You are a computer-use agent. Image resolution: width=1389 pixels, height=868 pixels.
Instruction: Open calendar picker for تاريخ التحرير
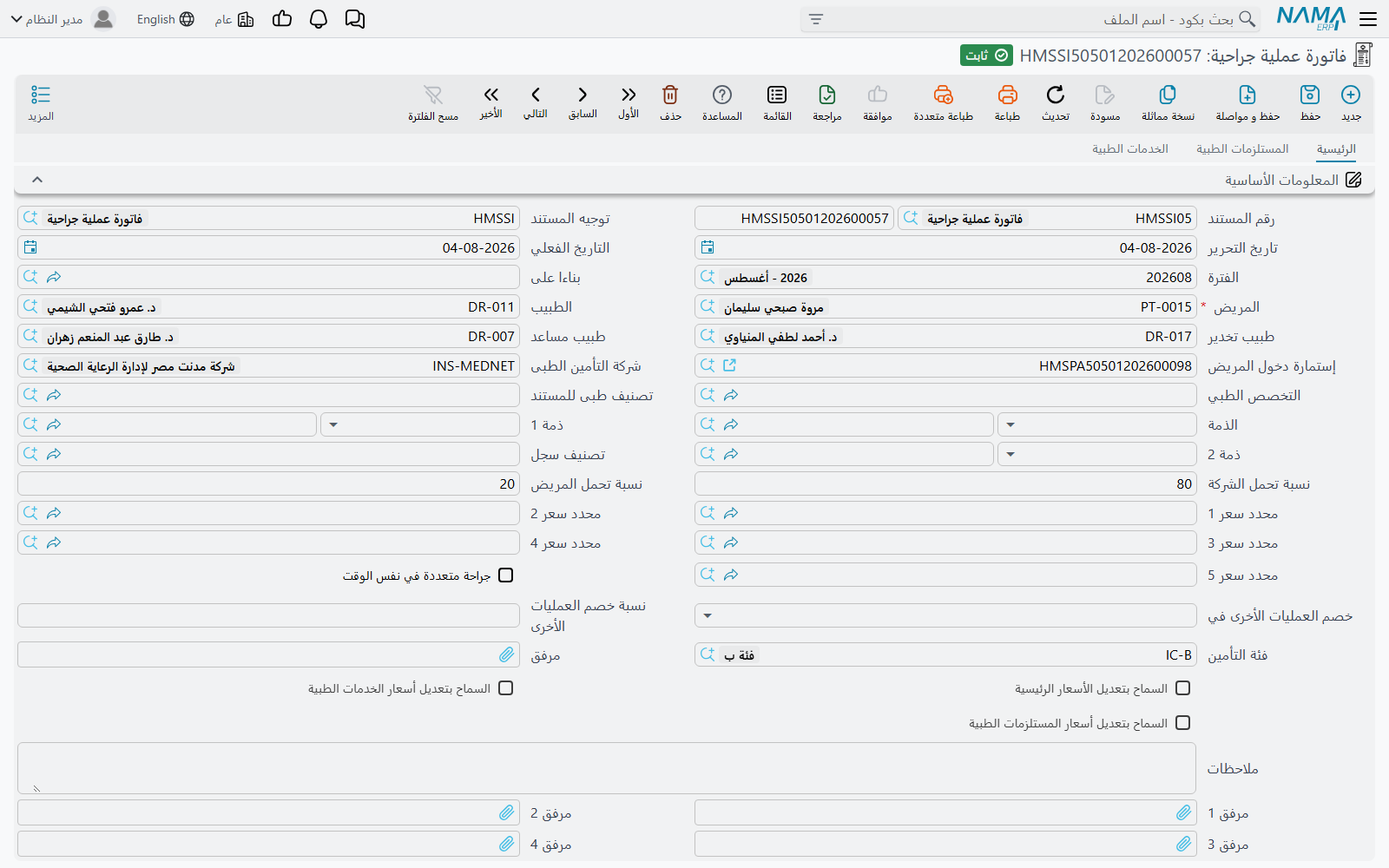click(x=708, y=247)
